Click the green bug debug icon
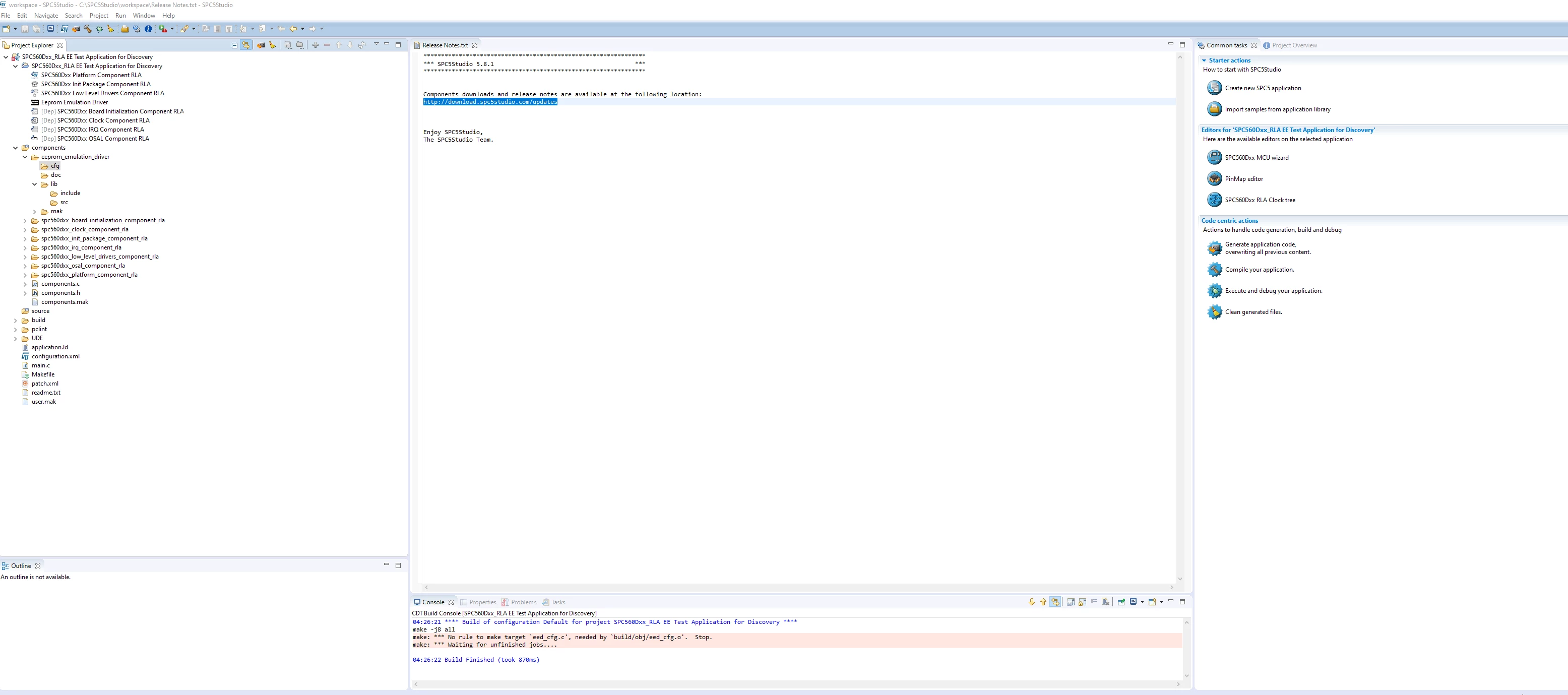Image resolution: width=1568 pixels, height=695 pixels. pos(99,29)
